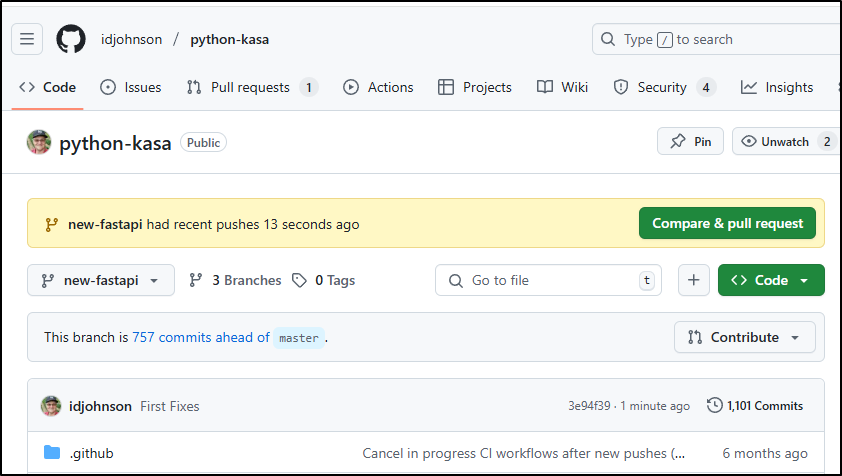This screenshot has height=476, width=842.
Task: Click the Projects table icon
Action: click(446, 87)
